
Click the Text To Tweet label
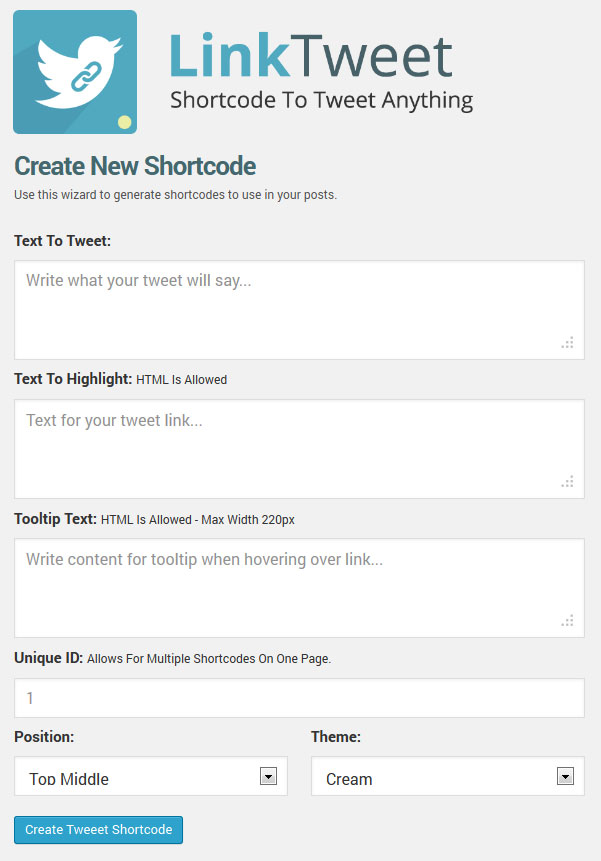(63, 241)
